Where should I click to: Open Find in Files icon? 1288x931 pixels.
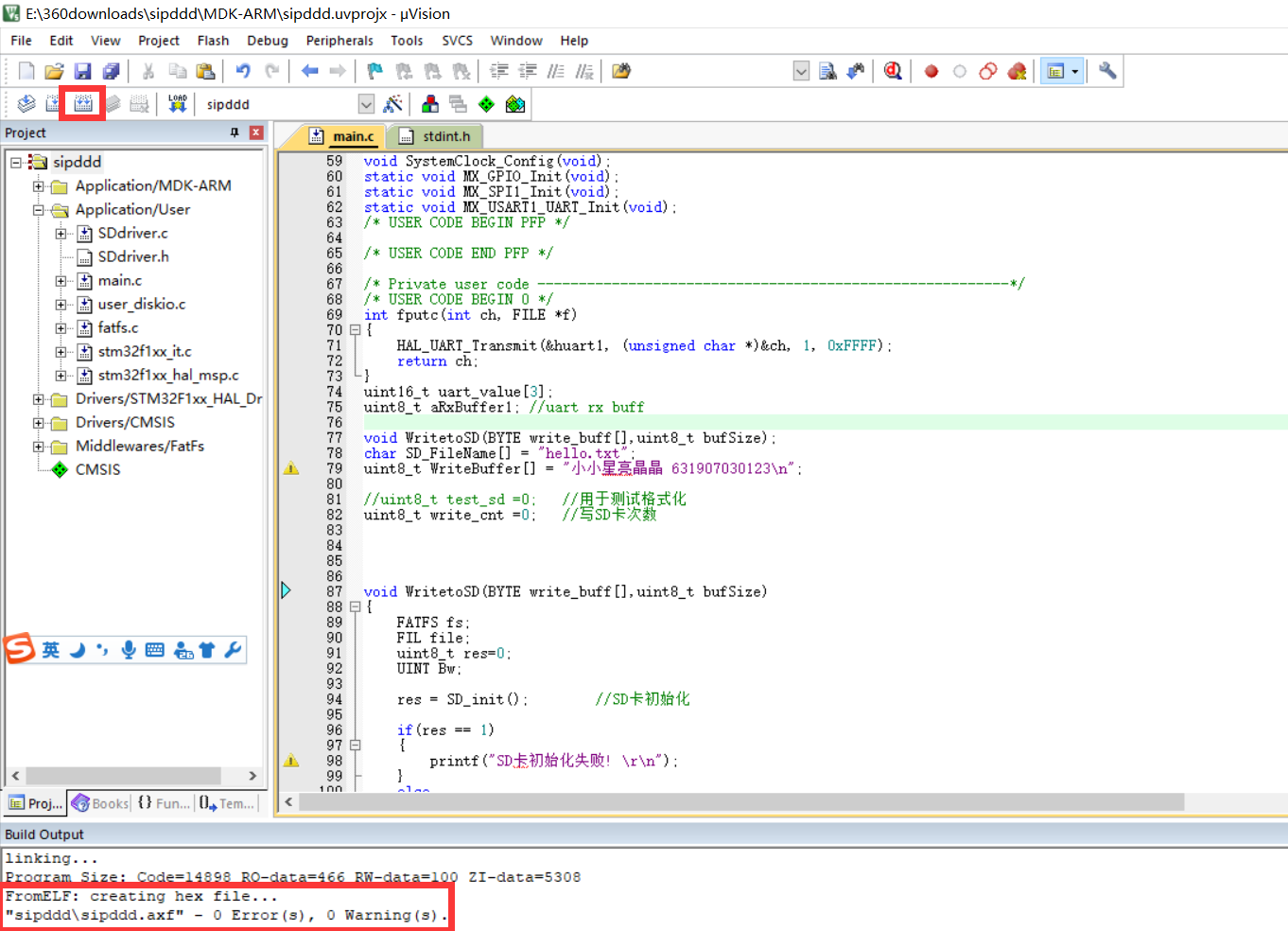621,71
